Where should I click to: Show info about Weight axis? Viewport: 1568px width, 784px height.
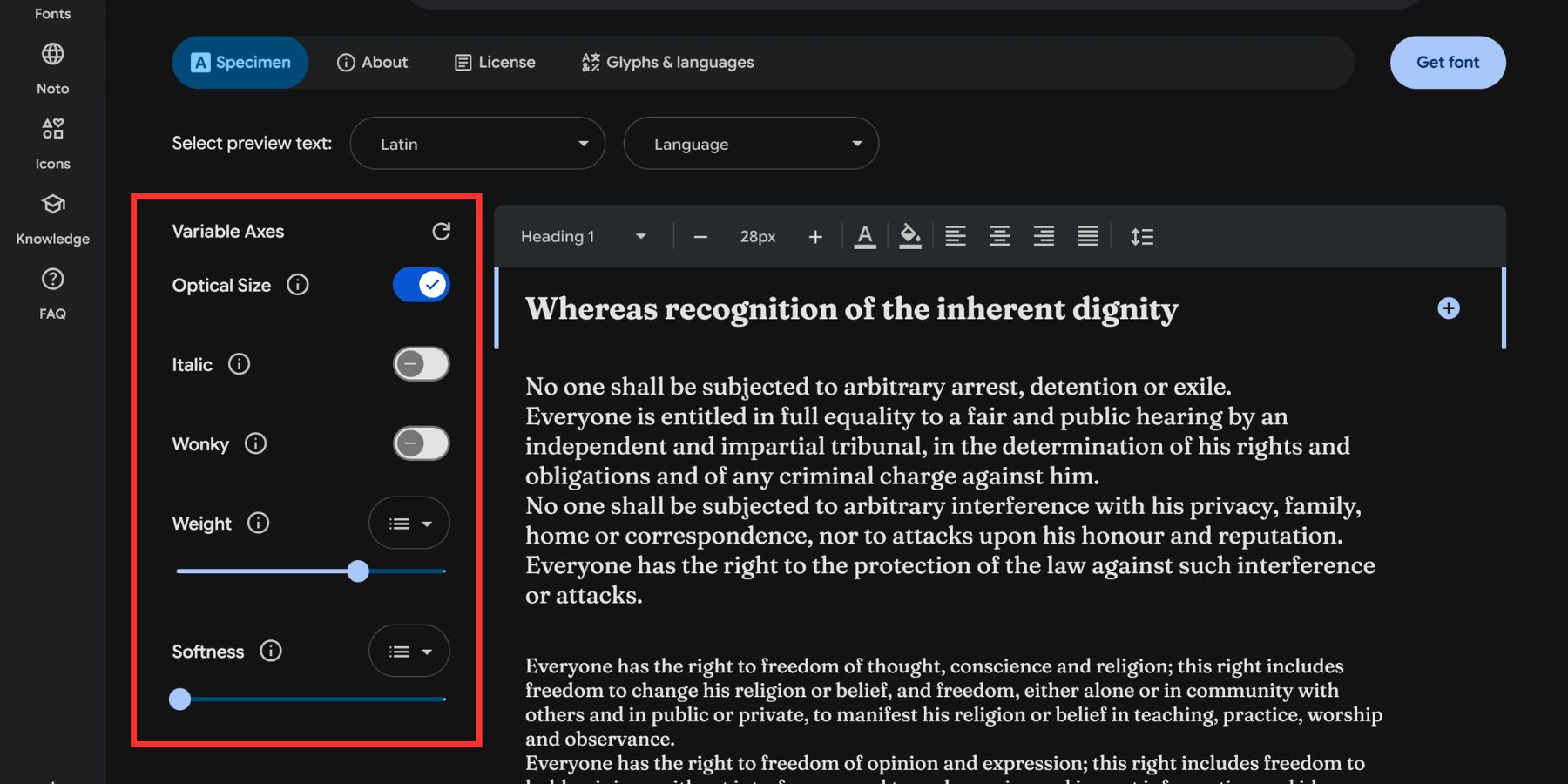[x=258, y=523]
